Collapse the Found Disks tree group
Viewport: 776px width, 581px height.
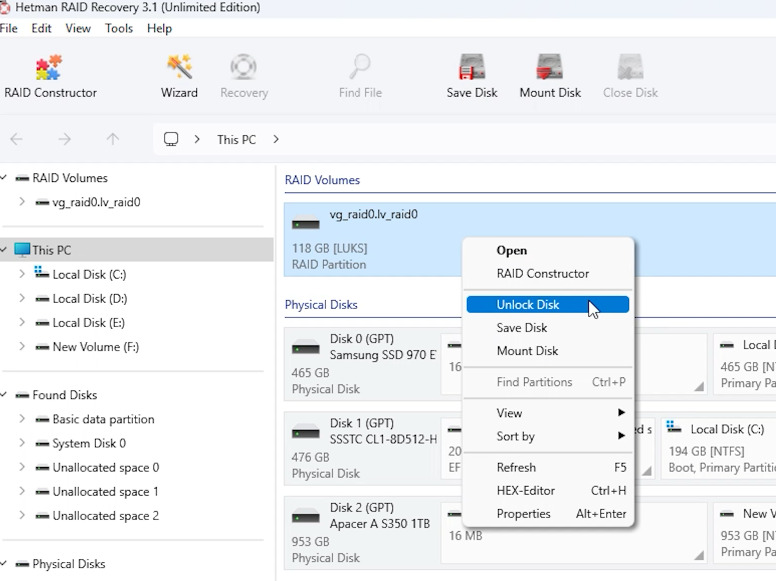pos(4,394)
